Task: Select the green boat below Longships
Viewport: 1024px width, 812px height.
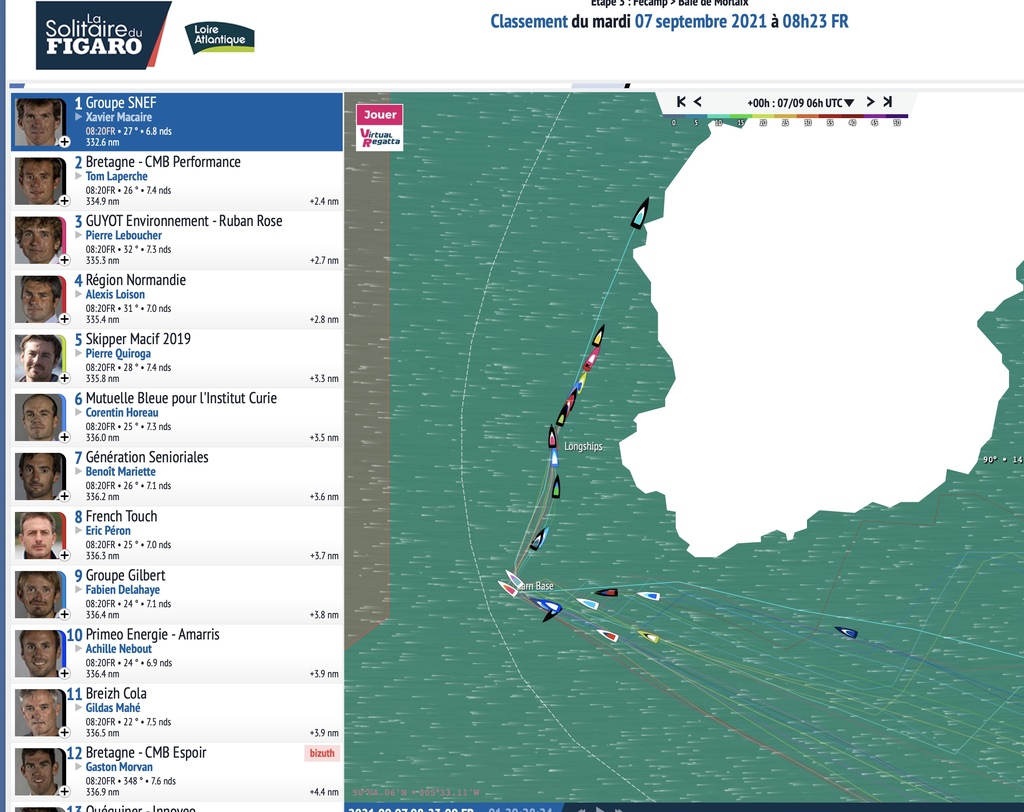Action: pyautogui.click(x=556, y=487)
